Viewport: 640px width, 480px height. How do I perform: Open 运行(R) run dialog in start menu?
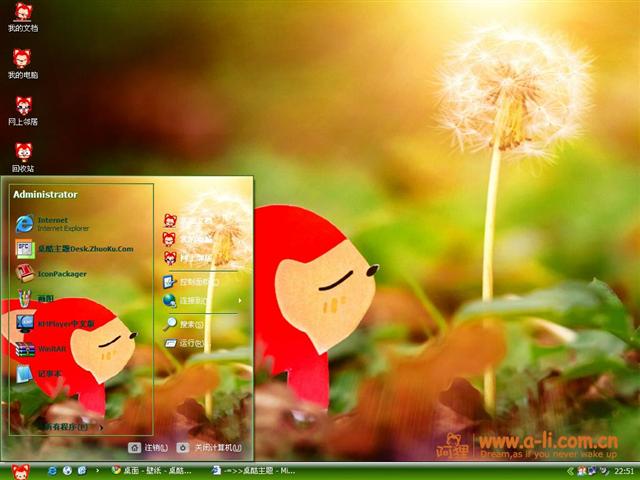click(183, 343)
